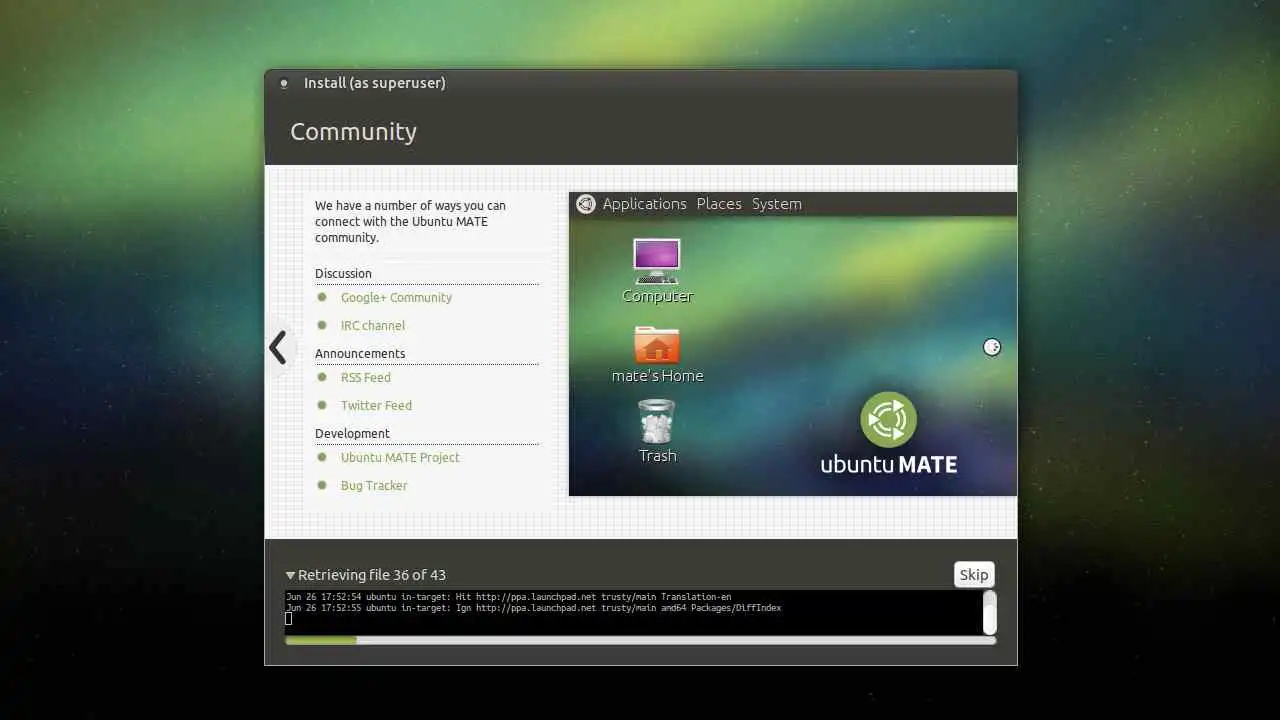This screenshot has height=720, width=1280.
Task: Open the RSS Feed link
Action: 365,378
